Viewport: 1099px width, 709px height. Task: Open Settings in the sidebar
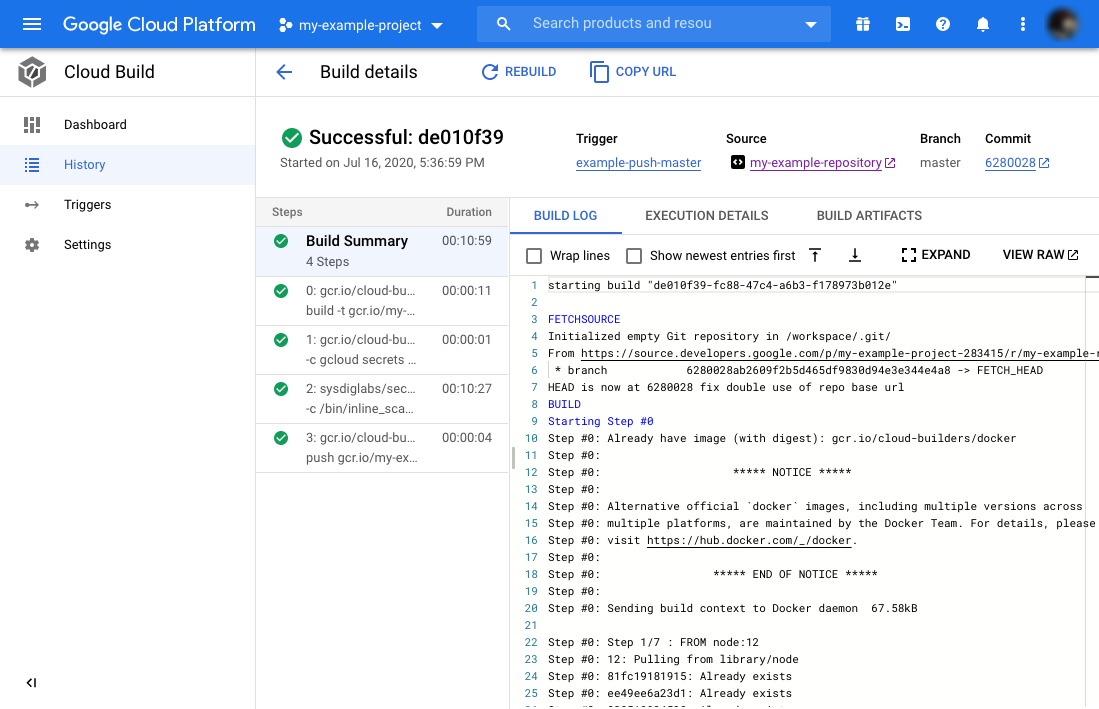[128, 245]
